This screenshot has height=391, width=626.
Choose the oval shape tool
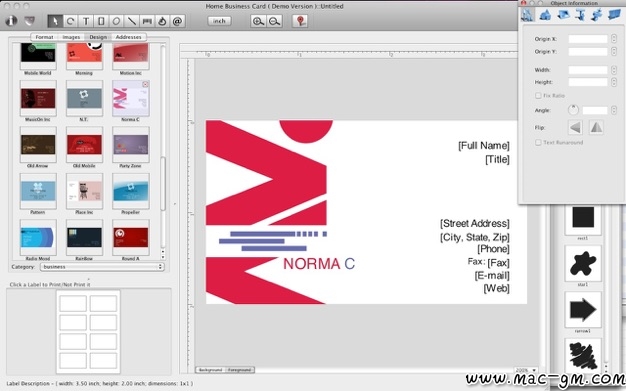[x=116, y=21]
